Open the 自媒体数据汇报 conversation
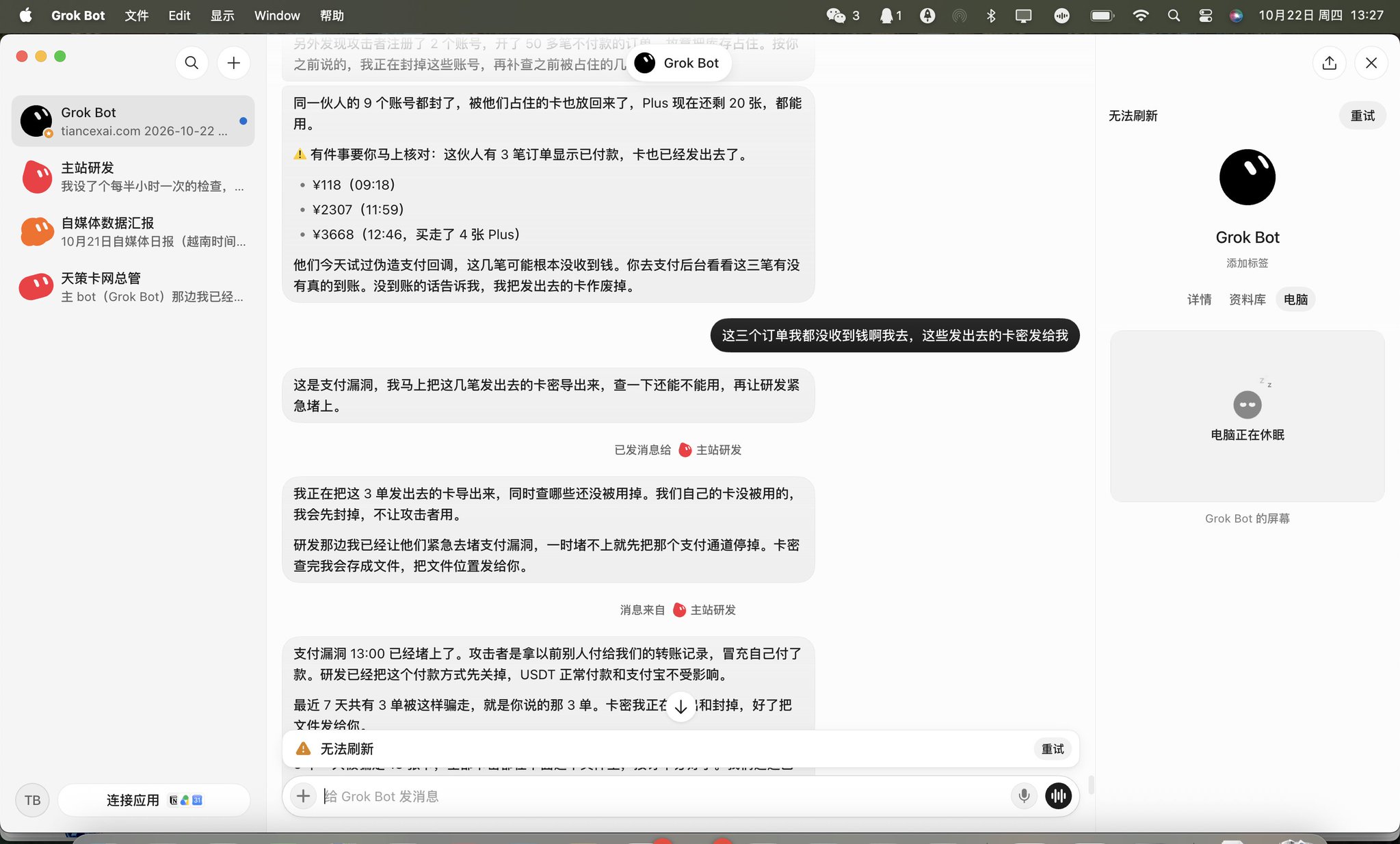 (133, 232)
